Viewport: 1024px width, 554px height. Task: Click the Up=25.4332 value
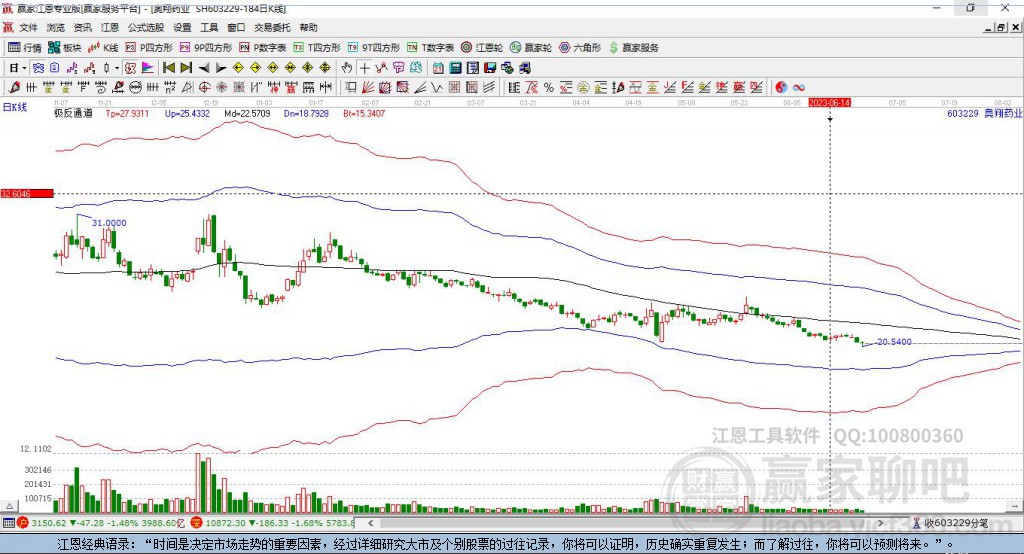[x=187, y=113]
